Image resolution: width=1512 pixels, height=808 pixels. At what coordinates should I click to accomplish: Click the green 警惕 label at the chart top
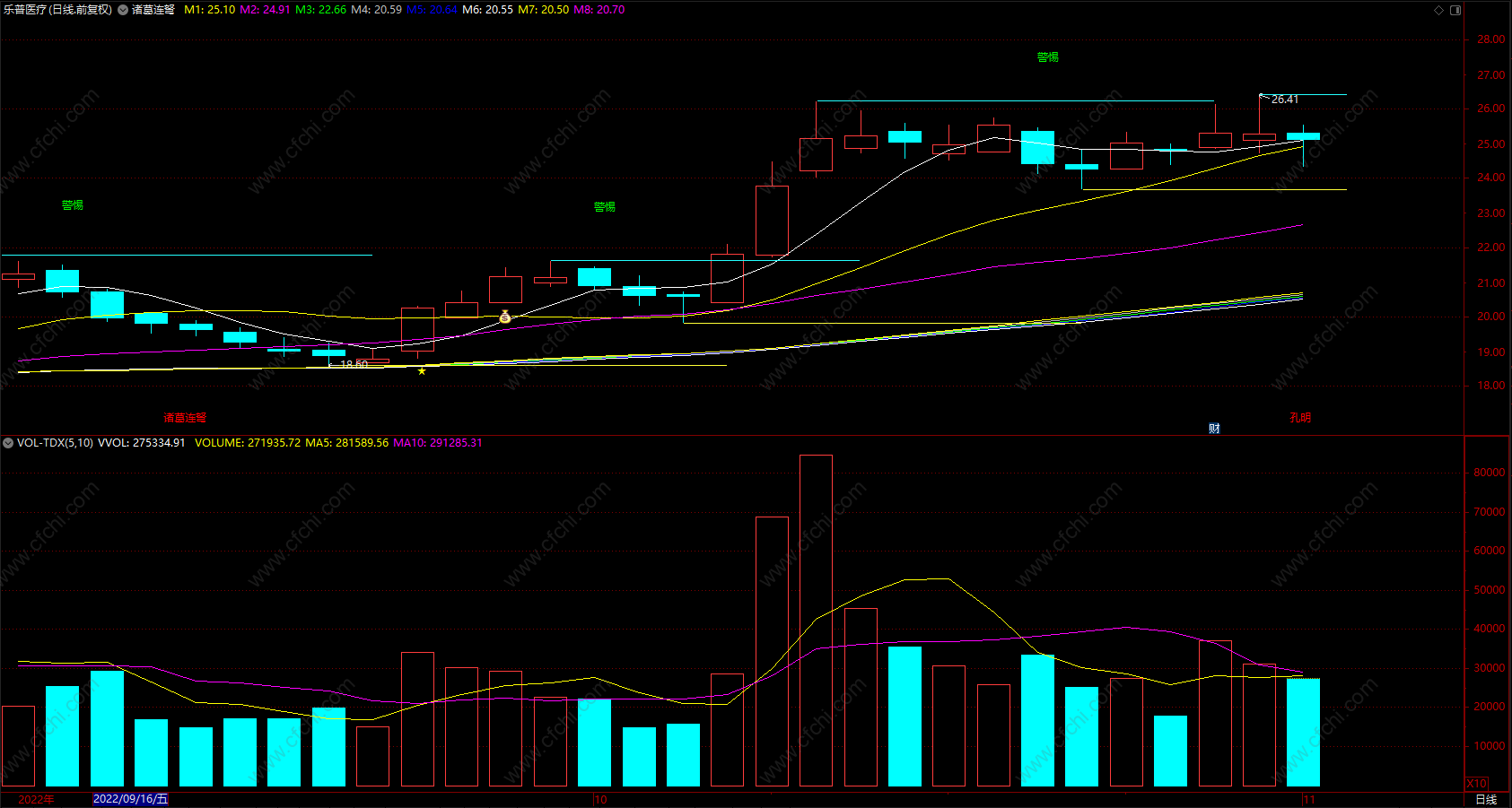[1048, 57]
